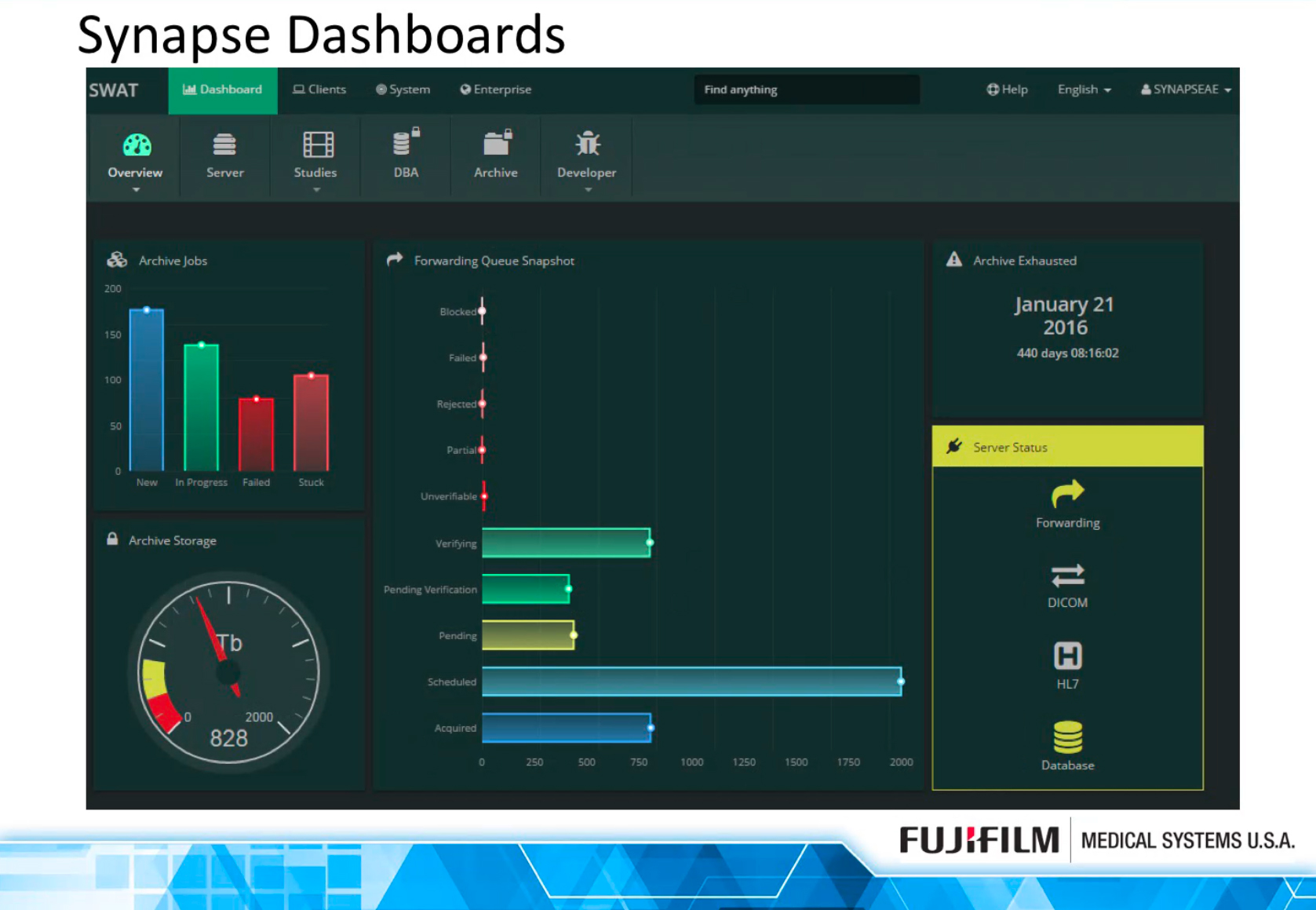Click the Developer bug icon
1316x910 pixels.
pyautogui.click(x=587, y=144)
